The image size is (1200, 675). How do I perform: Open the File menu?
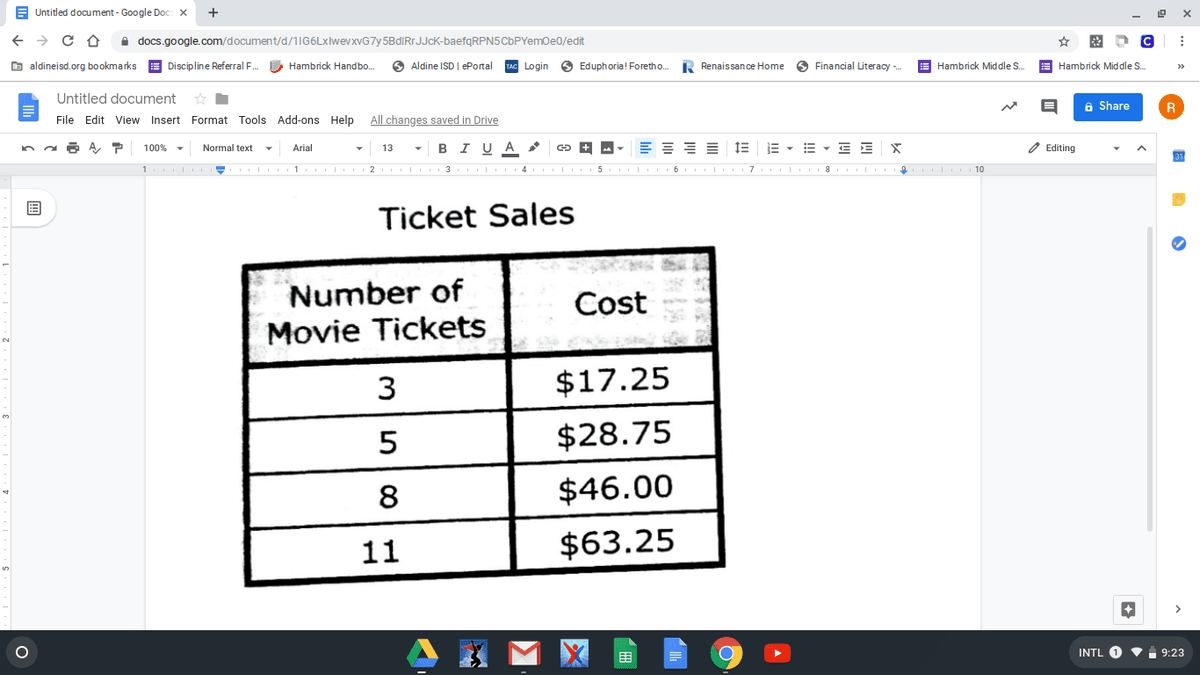[65, 120]
